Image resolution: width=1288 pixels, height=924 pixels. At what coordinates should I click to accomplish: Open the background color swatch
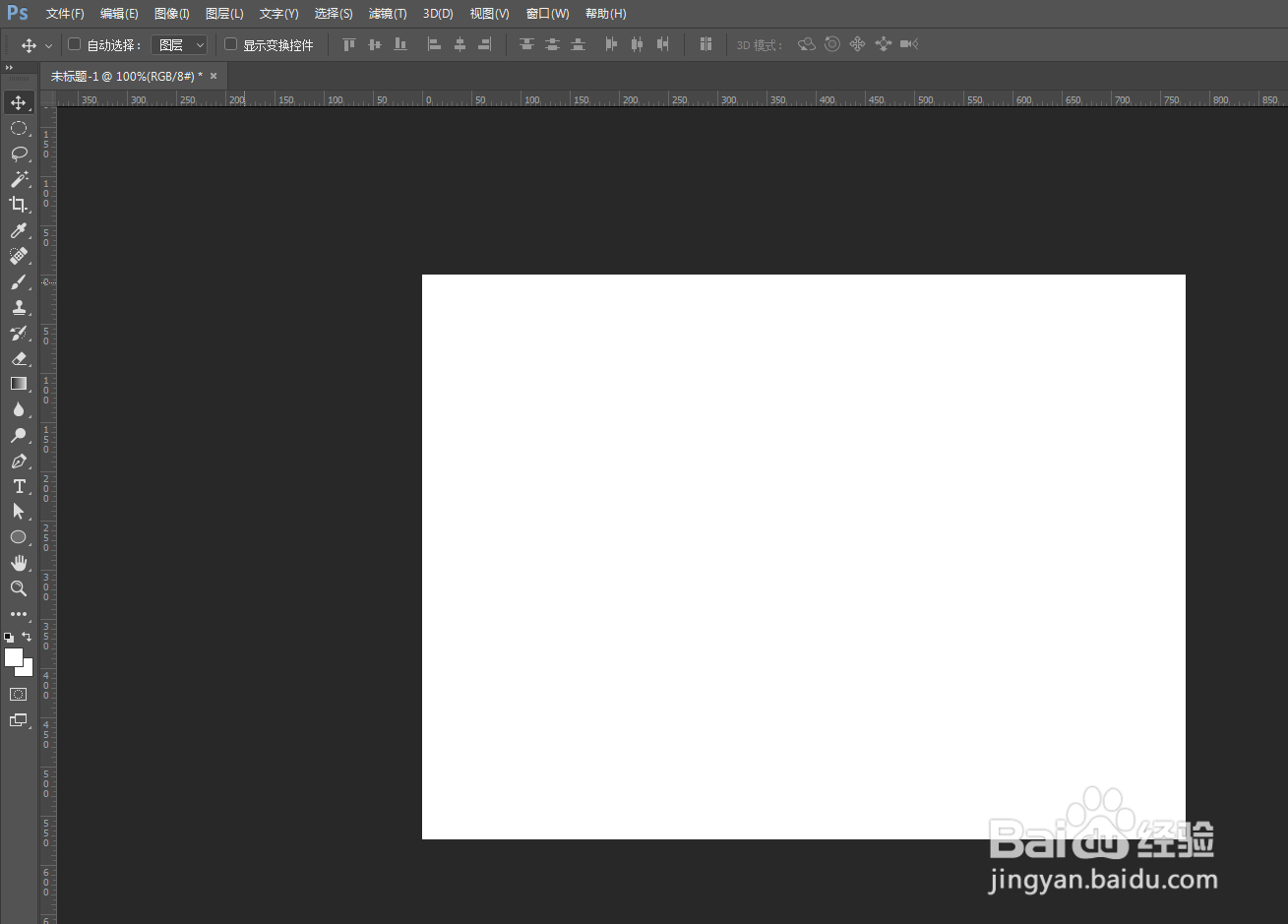pyautogui.click(x=27, y=669)
